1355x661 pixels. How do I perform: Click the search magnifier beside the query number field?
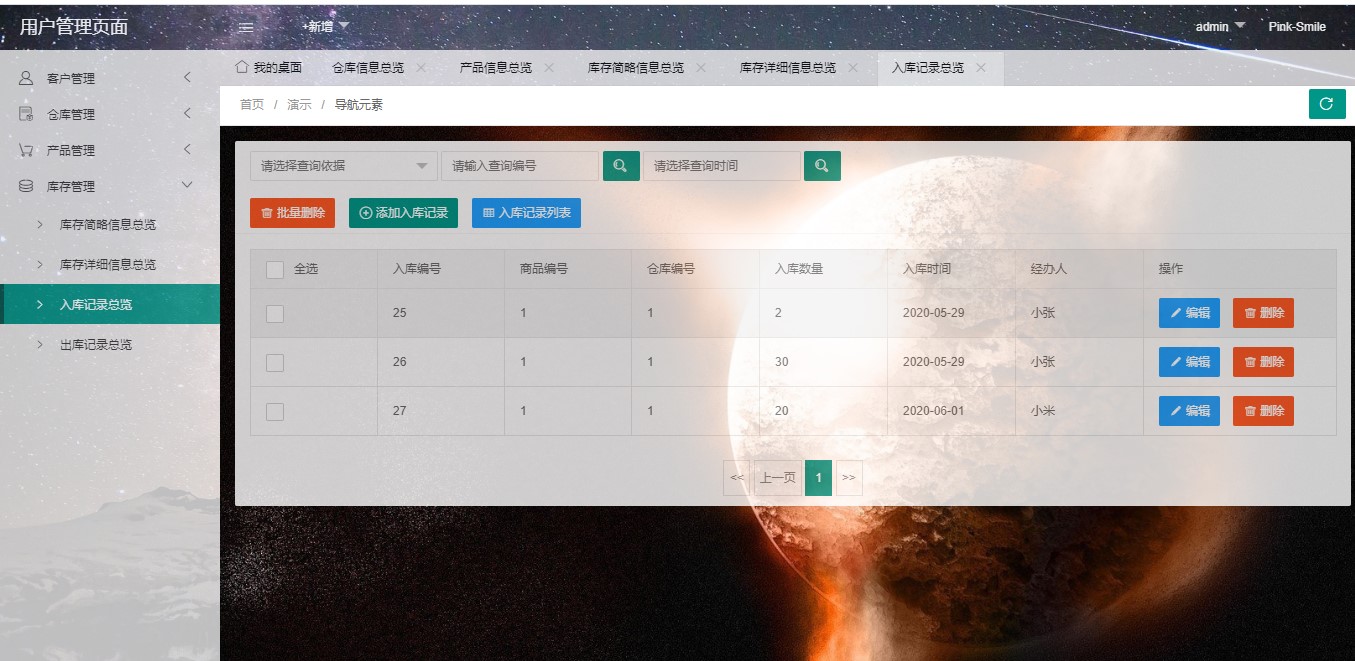[620, 165]
